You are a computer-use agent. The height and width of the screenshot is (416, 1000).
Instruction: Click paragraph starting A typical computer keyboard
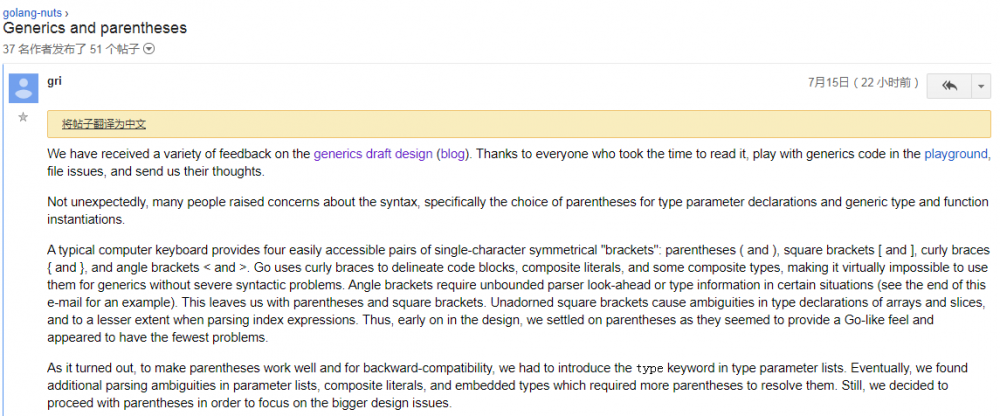(x=518, y=293)
